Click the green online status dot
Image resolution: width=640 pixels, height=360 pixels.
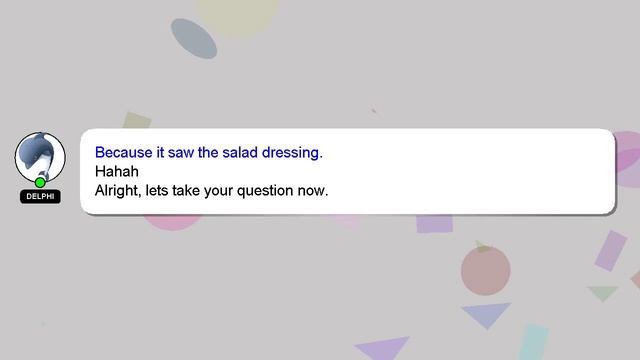click(40, 182)
